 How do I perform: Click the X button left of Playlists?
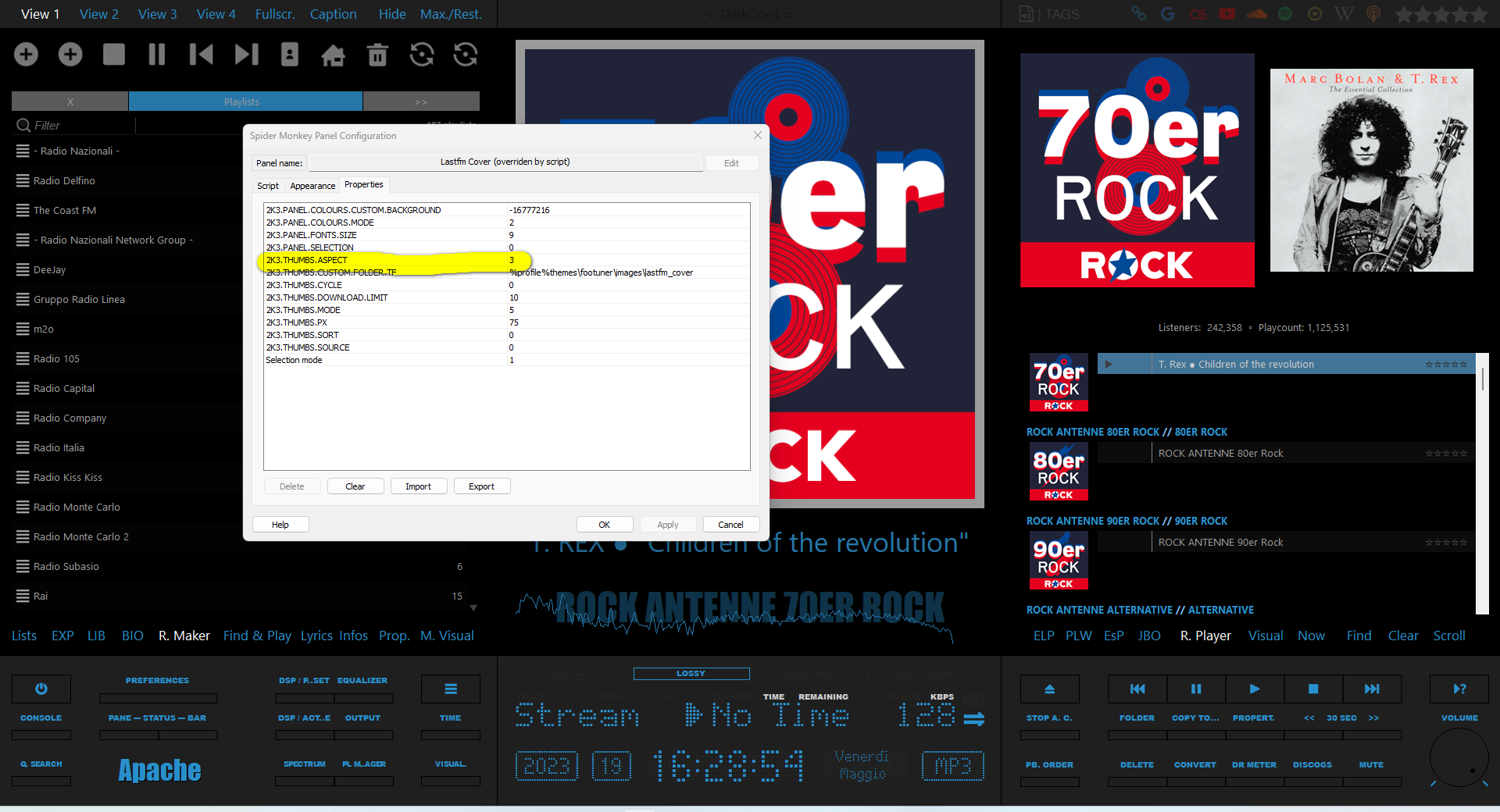(x=70, y=101)
